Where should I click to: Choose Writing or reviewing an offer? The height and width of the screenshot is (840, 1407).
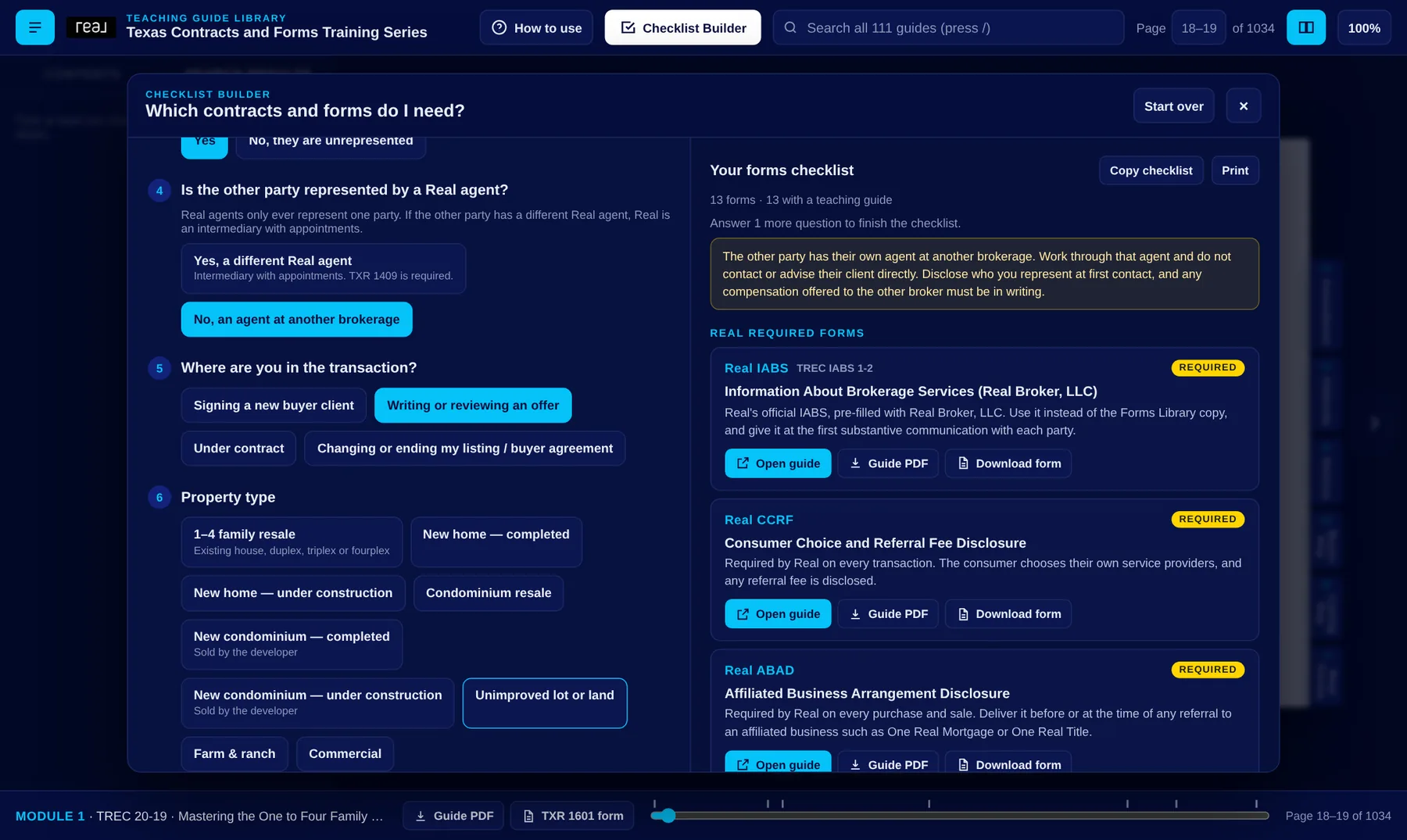473,406
